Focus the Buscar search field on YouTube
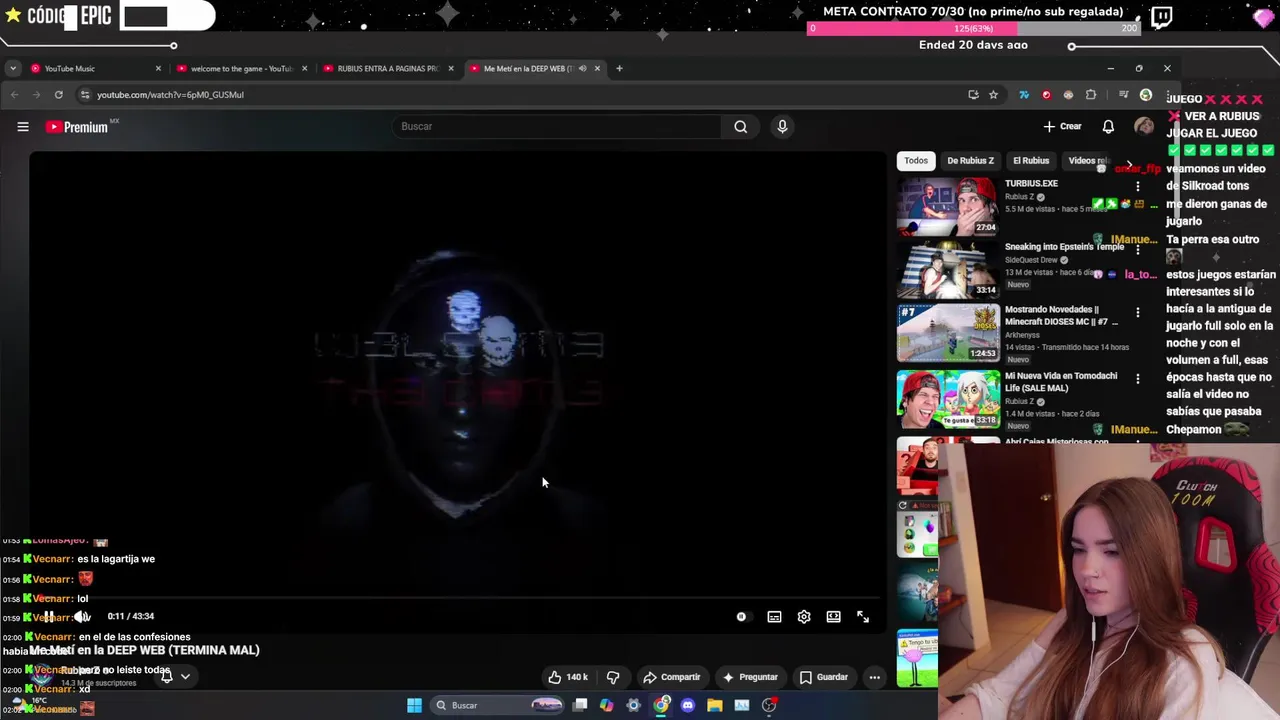The height and width of the screenshot is (720, 1280). [x=558, y=127]
